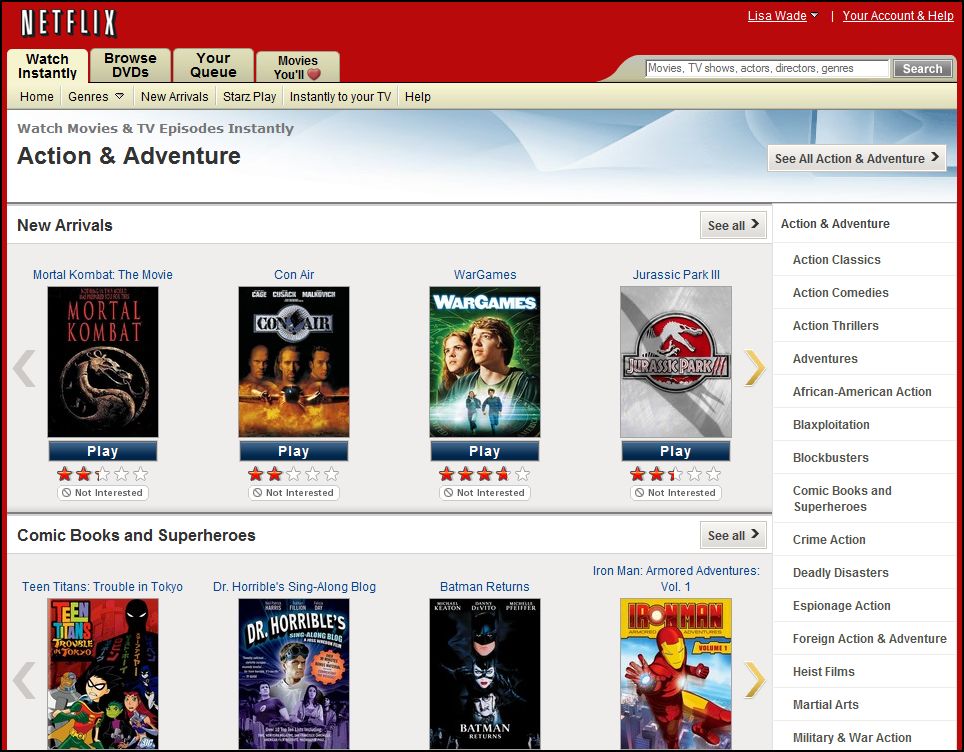Switch to the Browse DVDs tab
This screenshot has height=752, width=964.
(x=130, y=65)
